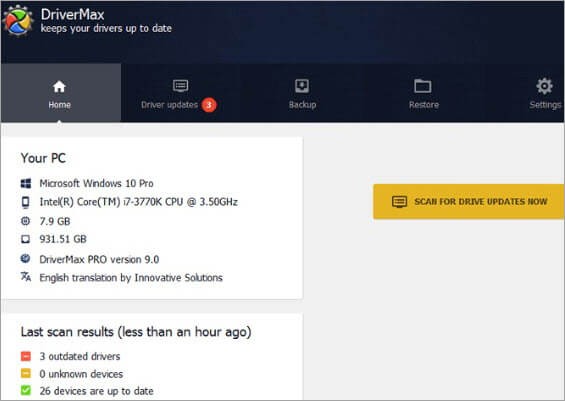Click the memory icon beside 7.9 GB
The width and height of the screenshot is (565, 401).
(x=26, y=221)
